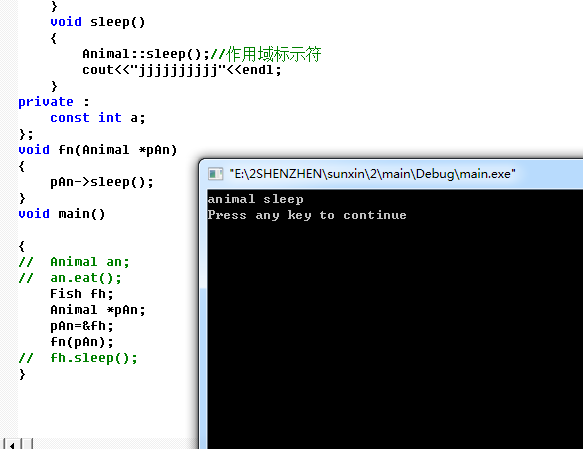Click the line "void main()"

[62, 214]
